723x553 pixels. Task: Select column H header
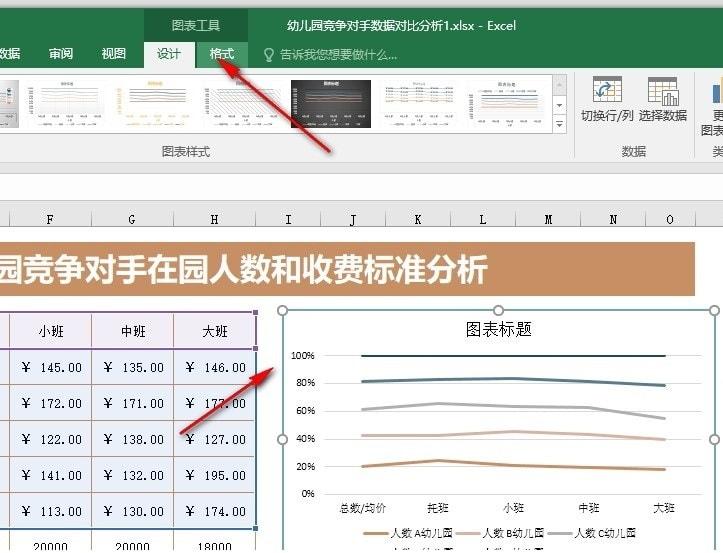[214, 220]
